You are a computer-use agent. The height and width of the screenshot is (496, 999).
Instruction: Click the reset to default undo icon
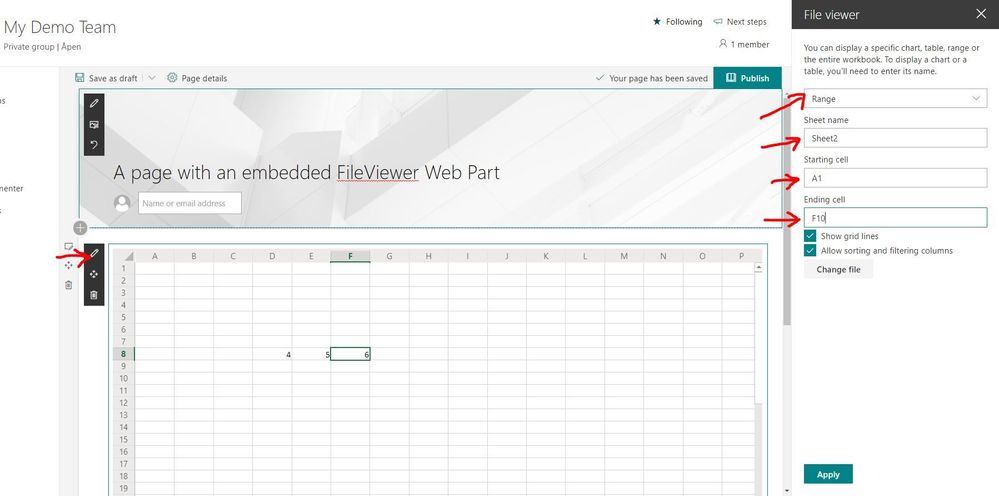coord(94,145)
